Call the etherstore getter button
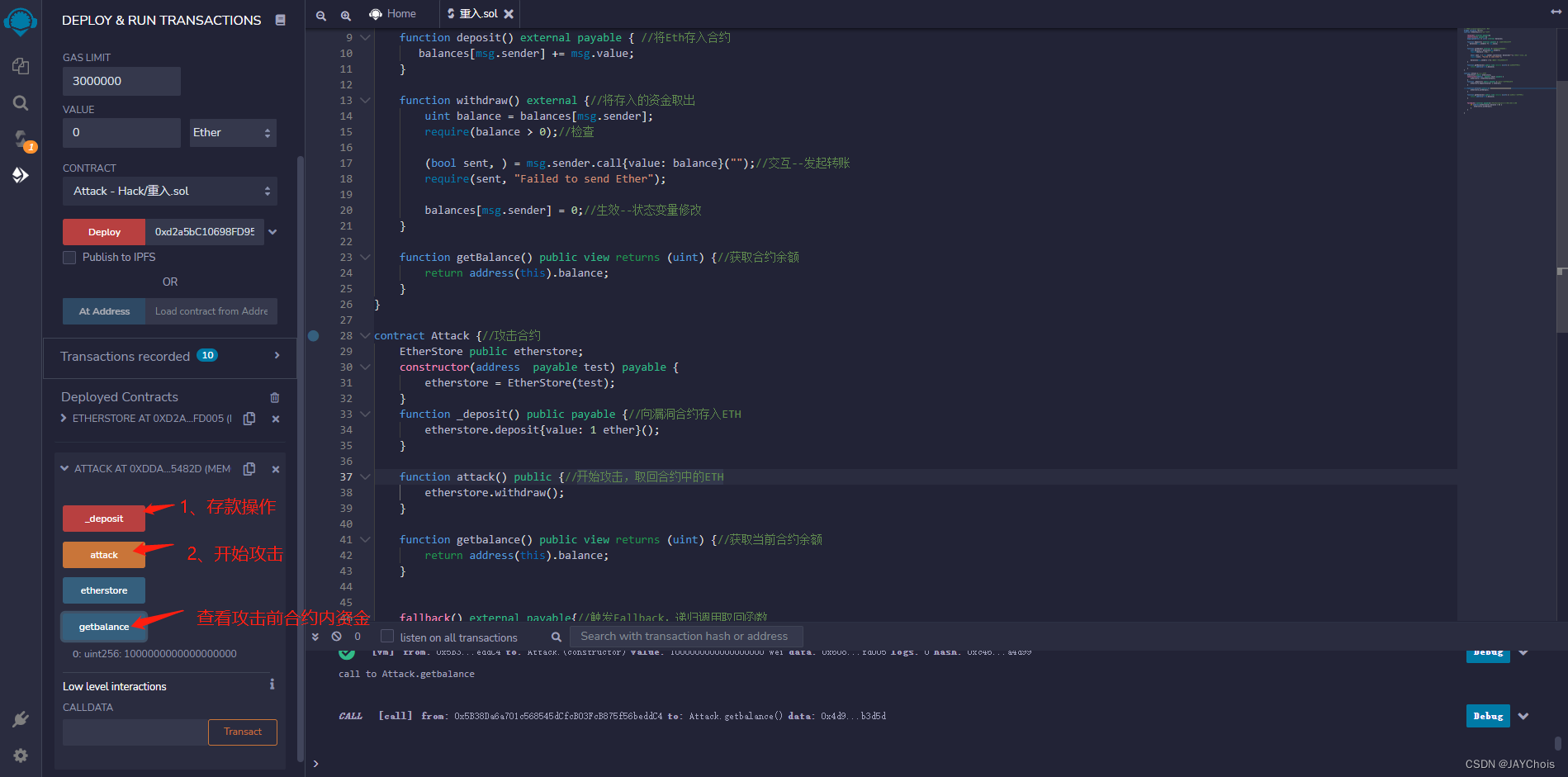This screenshot has height=777, width=1568. pos(104,590)
